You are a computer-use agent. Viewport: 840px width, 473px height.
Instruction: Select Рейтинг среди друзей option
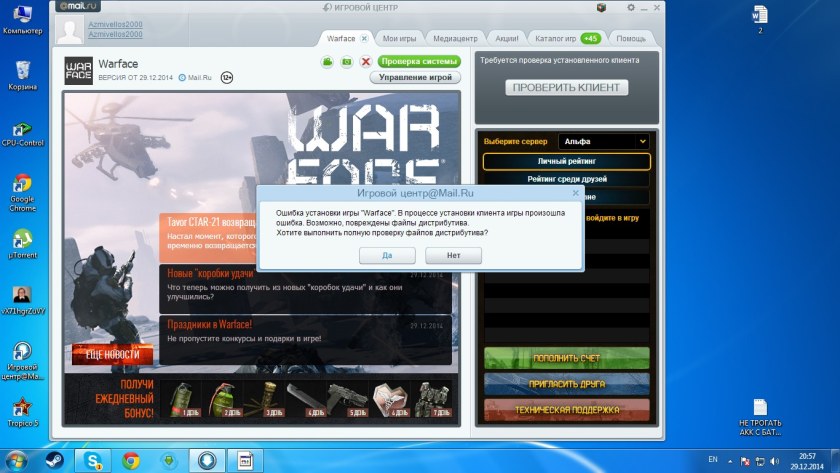click(567, 179)
